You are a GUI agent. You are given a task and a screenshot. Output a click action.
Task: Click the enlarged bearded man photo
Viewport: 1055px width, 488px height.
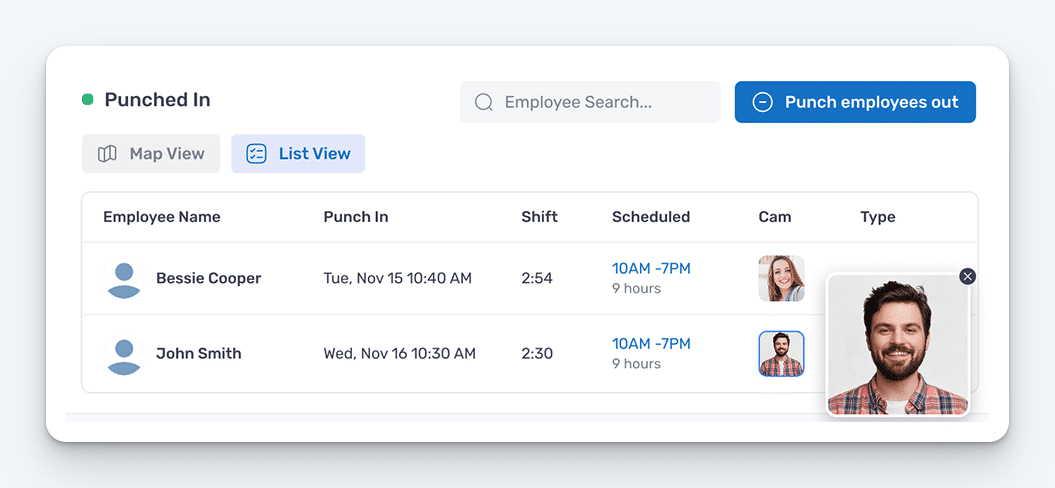point(897,345)
